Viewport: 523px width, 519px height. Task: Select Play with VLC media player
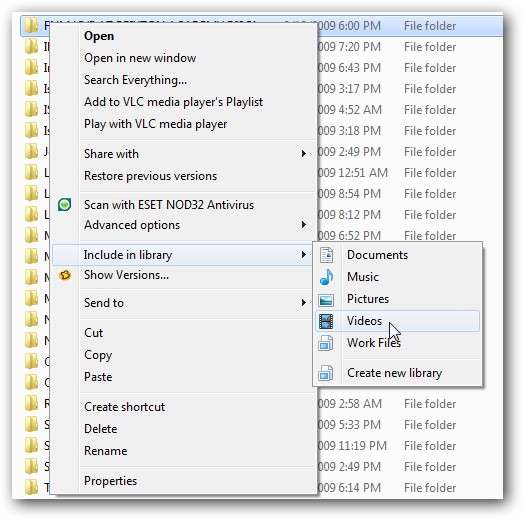point(155,124)
